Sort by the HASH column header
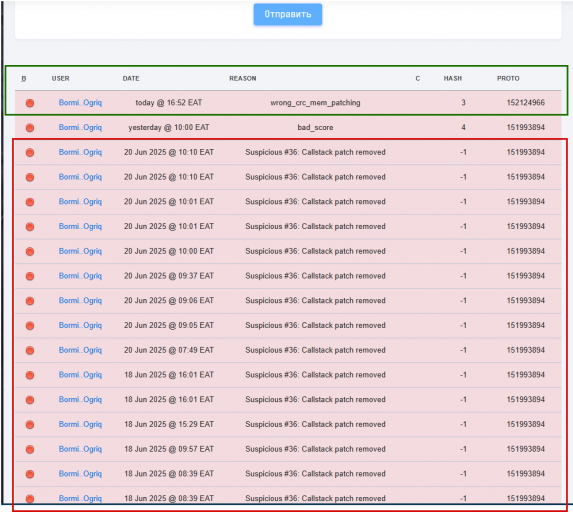 pos(453,79)
